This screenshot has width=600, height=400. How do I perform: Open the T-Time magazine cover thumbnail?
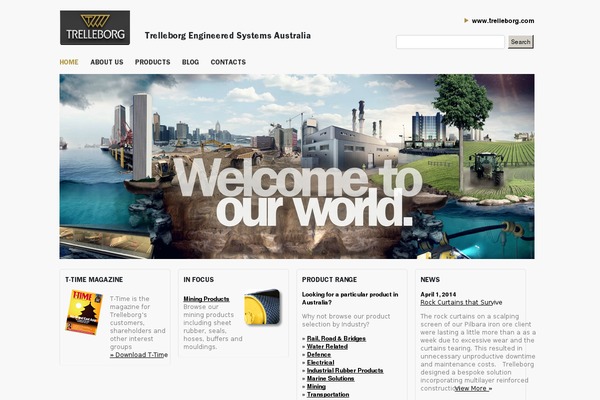click(84, 312)
